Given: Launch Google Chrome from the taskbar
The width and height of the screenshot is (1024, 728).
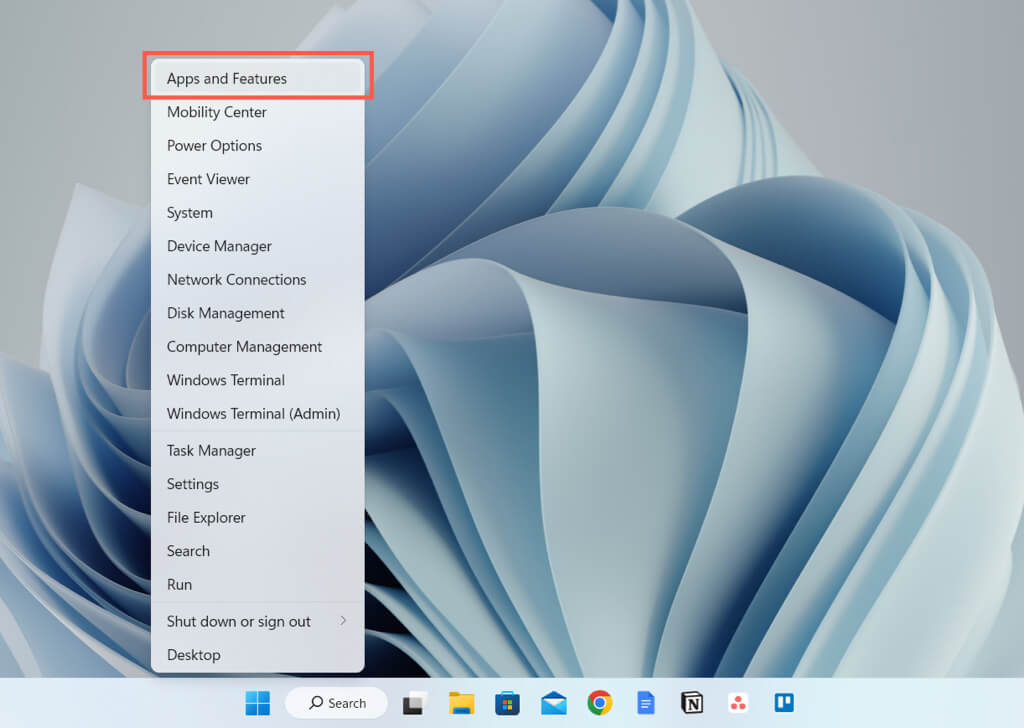Looking at the screenshot, I should tap(600, 703).
